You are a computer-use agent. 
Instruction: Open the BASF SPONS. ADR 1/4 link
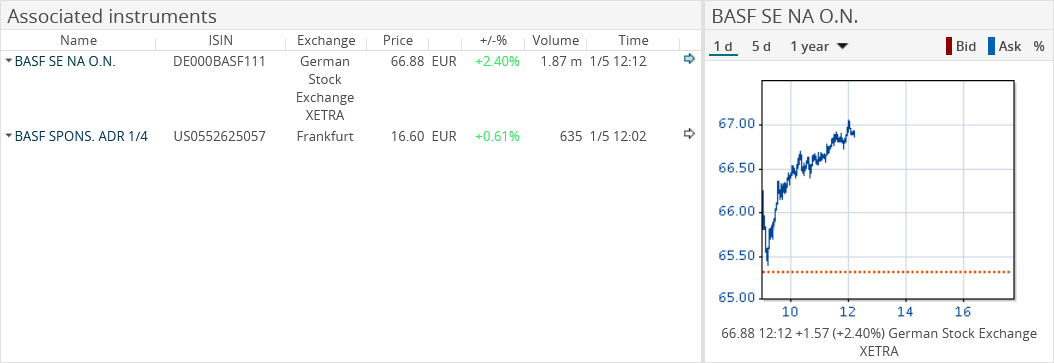(81, 136)
